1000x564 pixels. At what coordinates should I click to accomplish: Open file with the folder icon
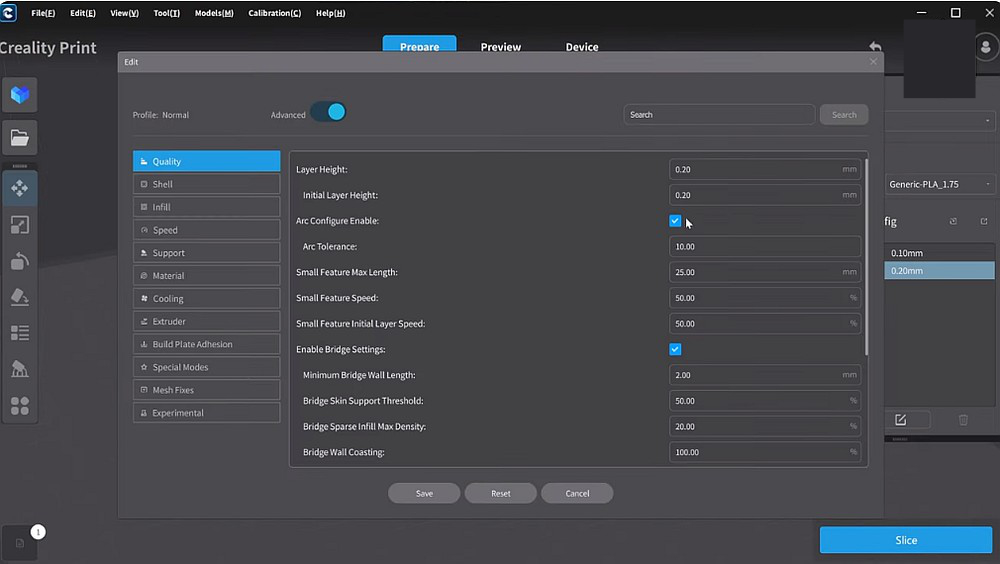pos(20,138)
